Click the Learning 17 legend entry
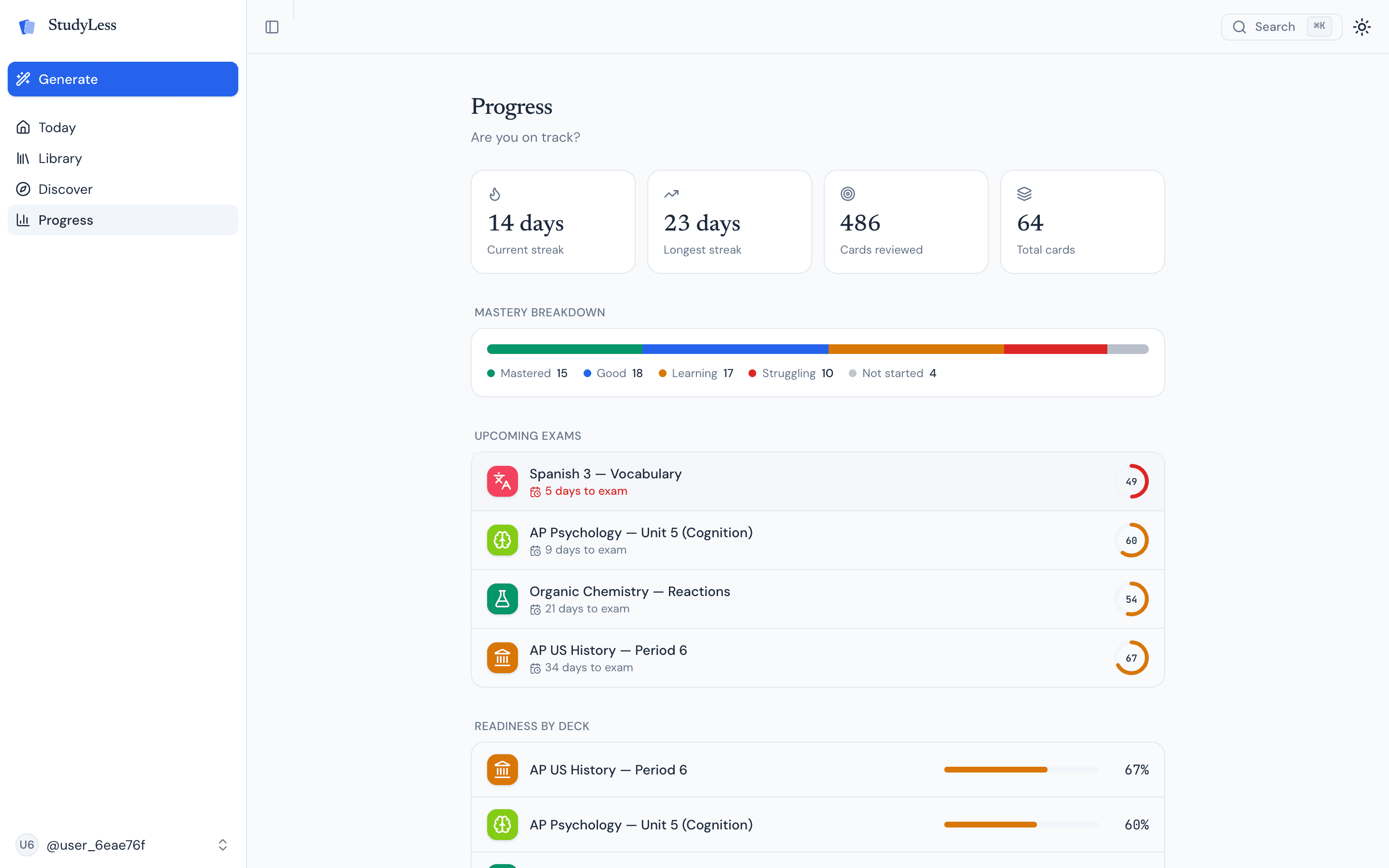 tap(696, 373)
